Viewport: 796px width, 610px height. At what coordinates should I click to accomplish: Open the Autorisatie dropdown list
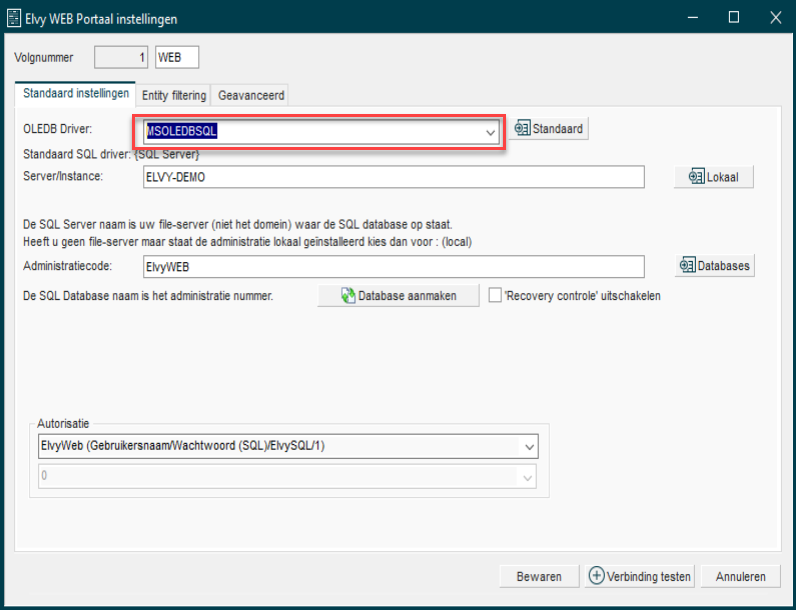pos(528,445)
